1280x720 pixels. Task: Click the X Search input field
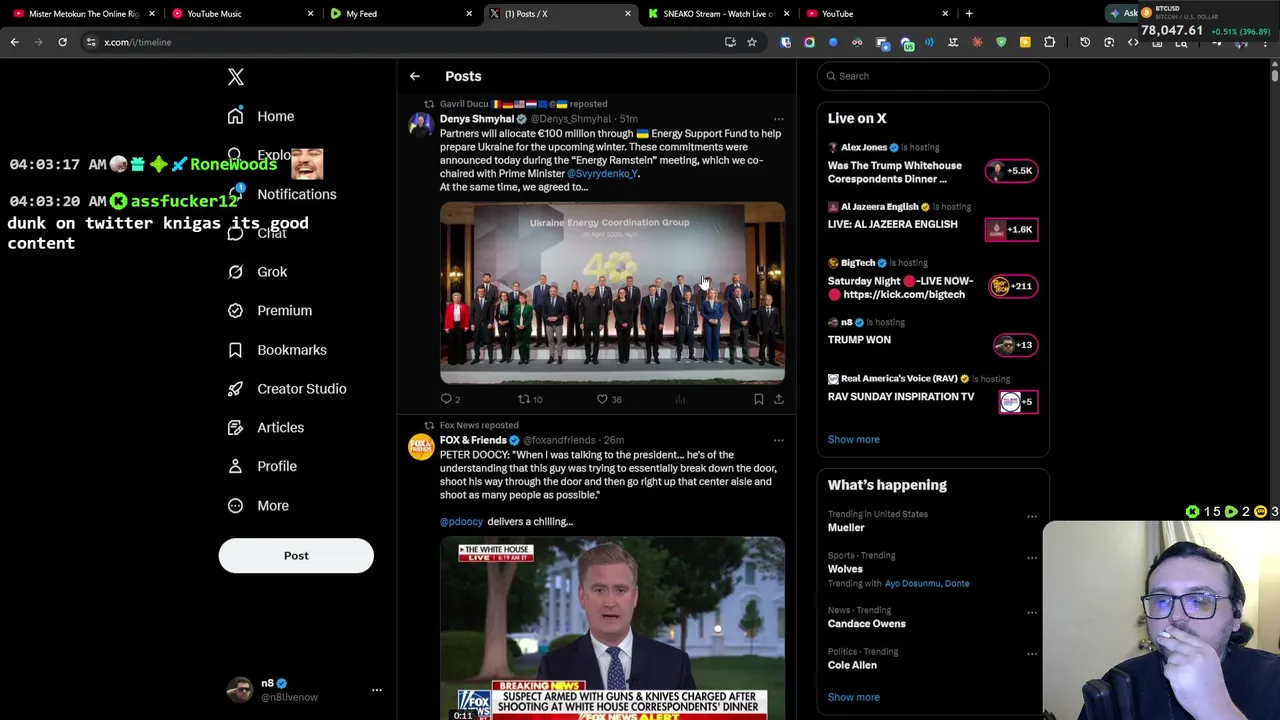(933, 76)
